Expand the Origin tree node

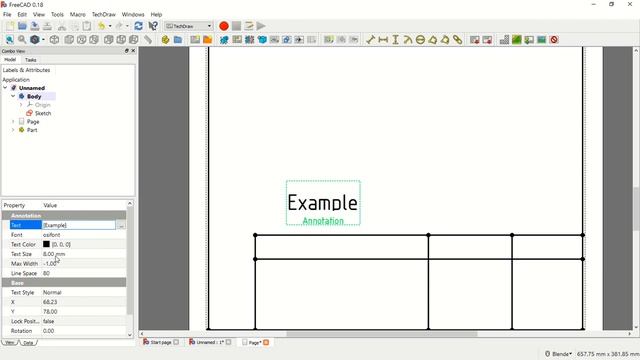coord(21,105)
